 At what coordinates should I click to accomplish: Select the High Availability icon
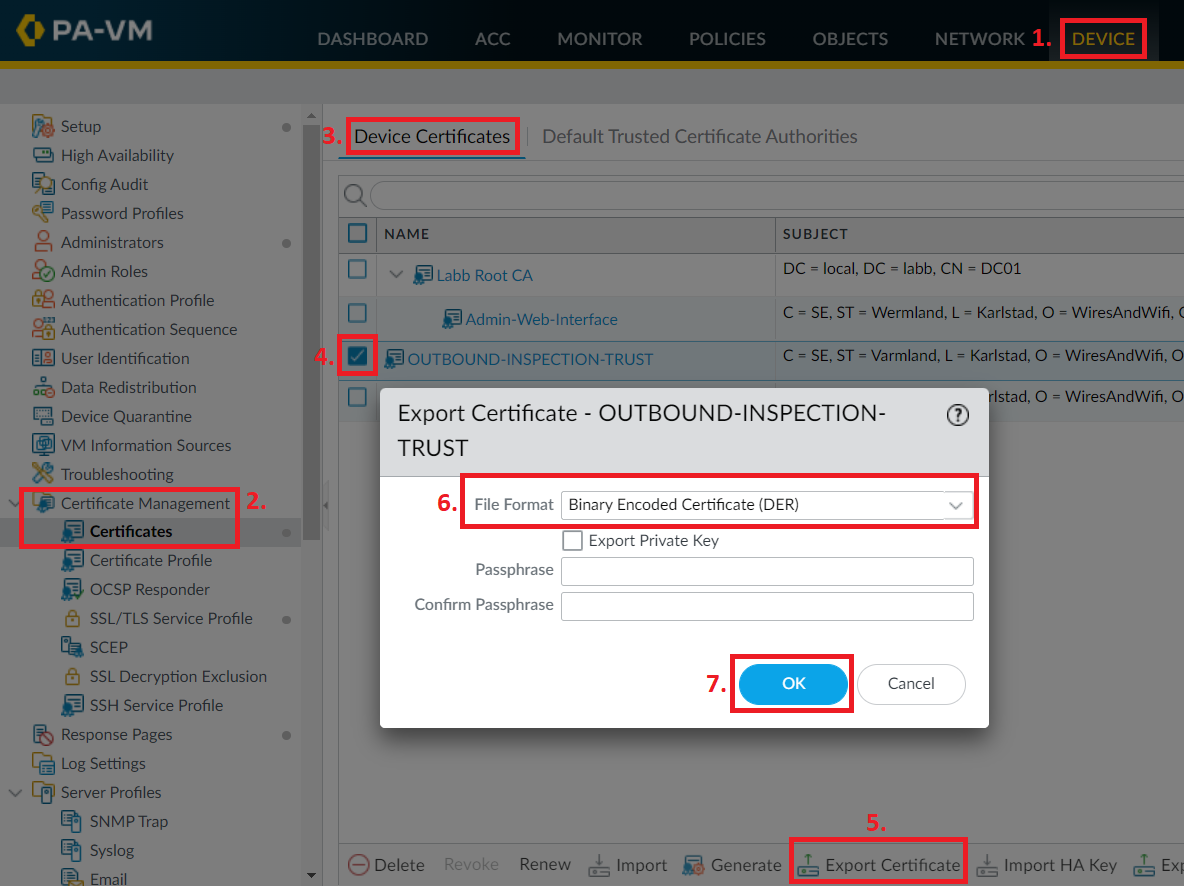click(44, 155)
